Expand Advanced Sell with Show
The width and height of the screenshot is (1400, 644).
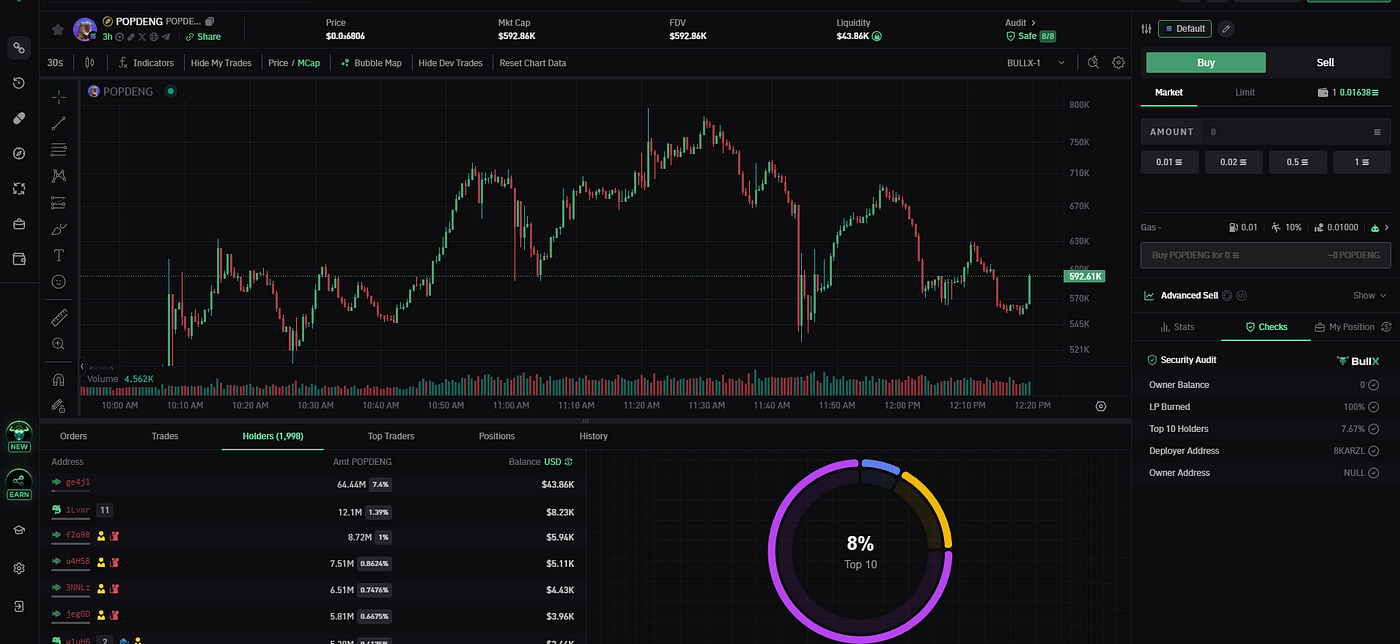coord(1370,296)
